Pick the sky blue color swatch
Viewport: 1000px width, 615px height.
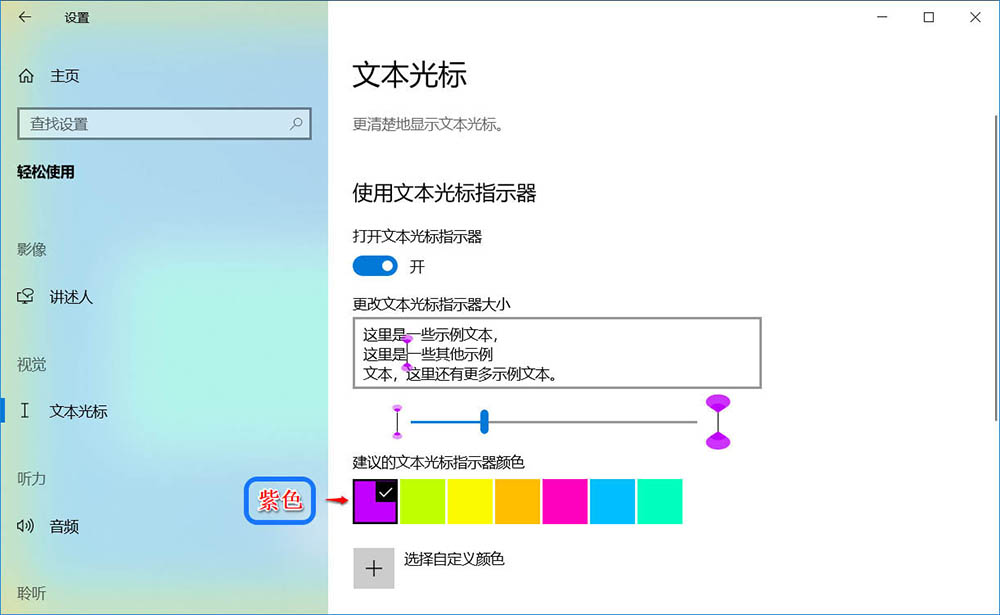[612, 501]
